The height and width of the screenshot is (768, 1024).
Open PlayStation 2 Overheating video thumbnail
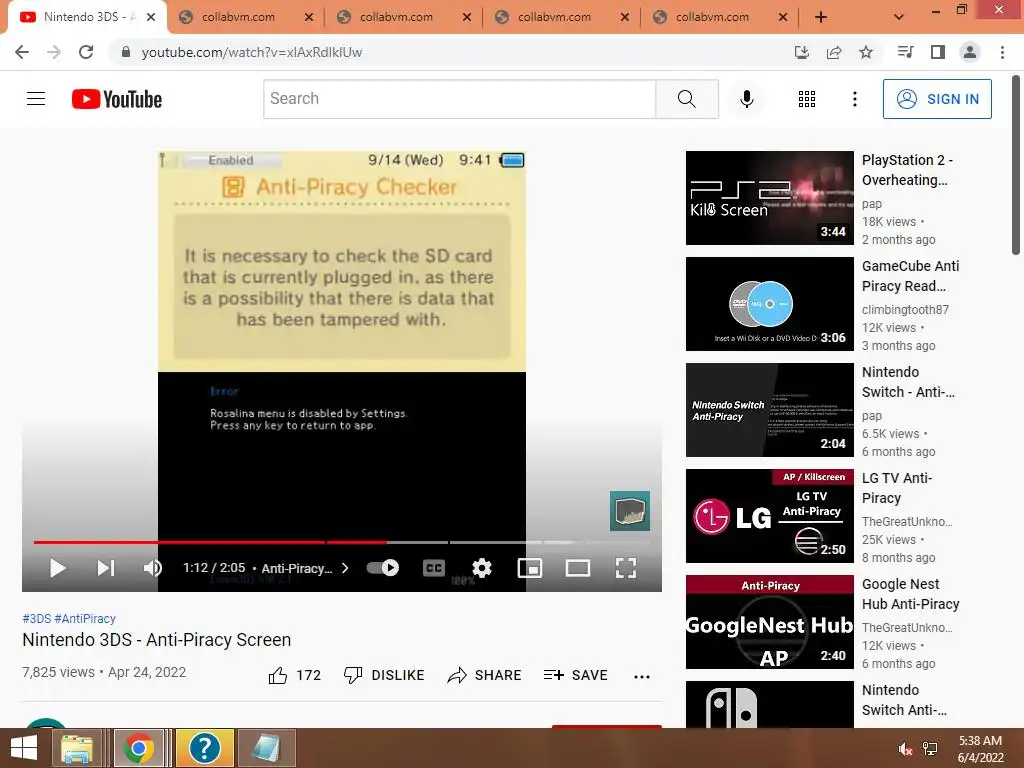[x=769, y=198]
